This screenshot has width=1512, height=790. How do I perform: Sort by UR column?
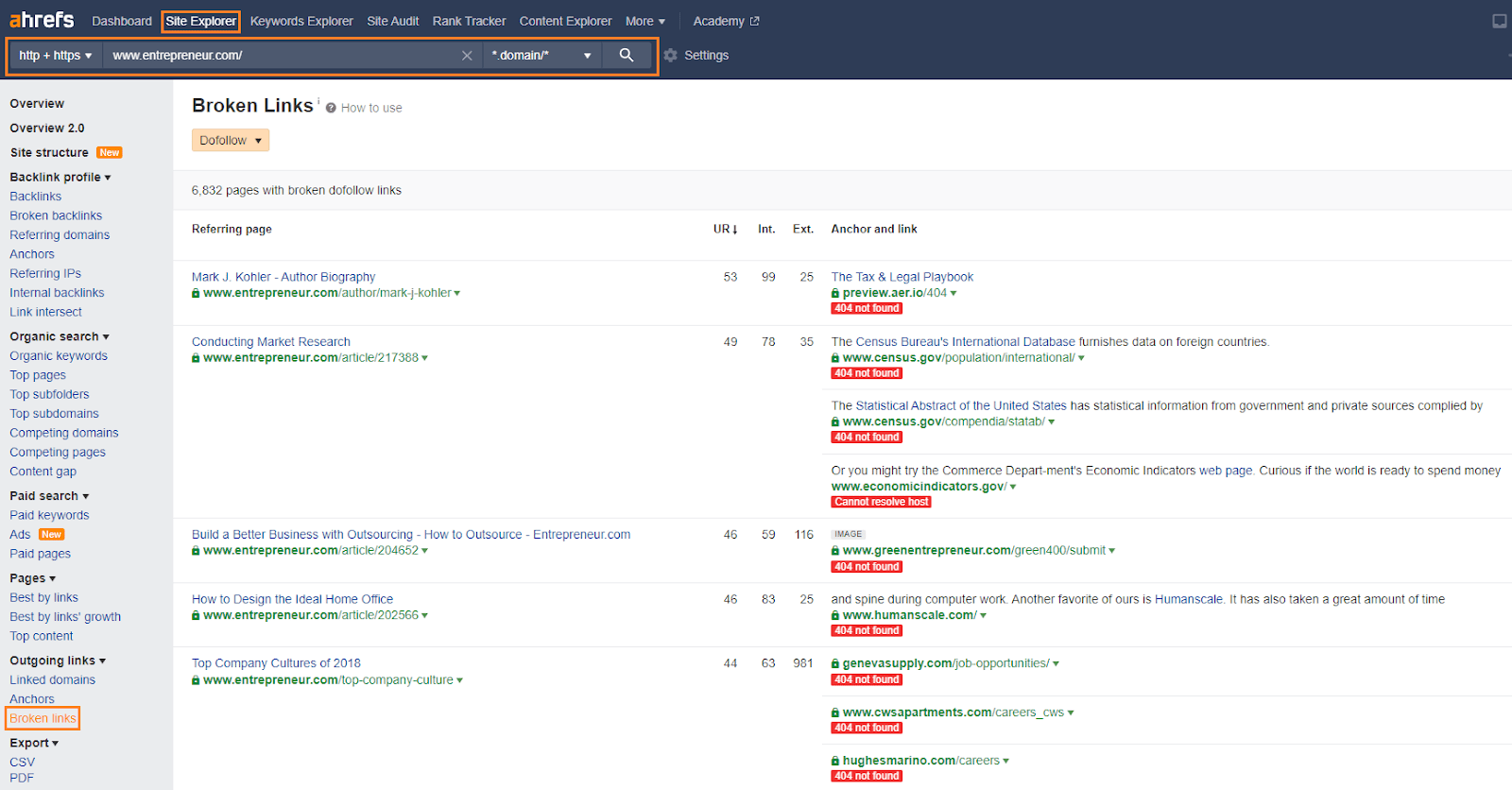(725, 230)
